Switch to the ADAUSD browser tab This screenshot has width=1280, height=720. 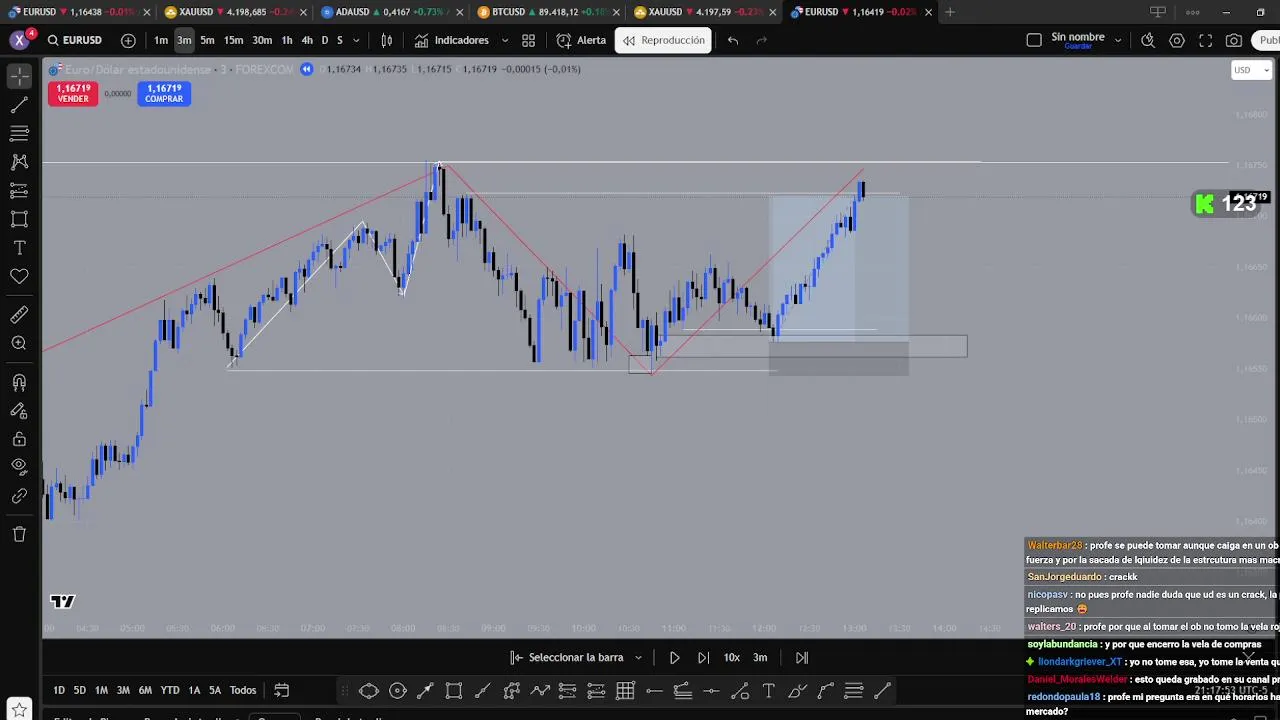[389, 12]
